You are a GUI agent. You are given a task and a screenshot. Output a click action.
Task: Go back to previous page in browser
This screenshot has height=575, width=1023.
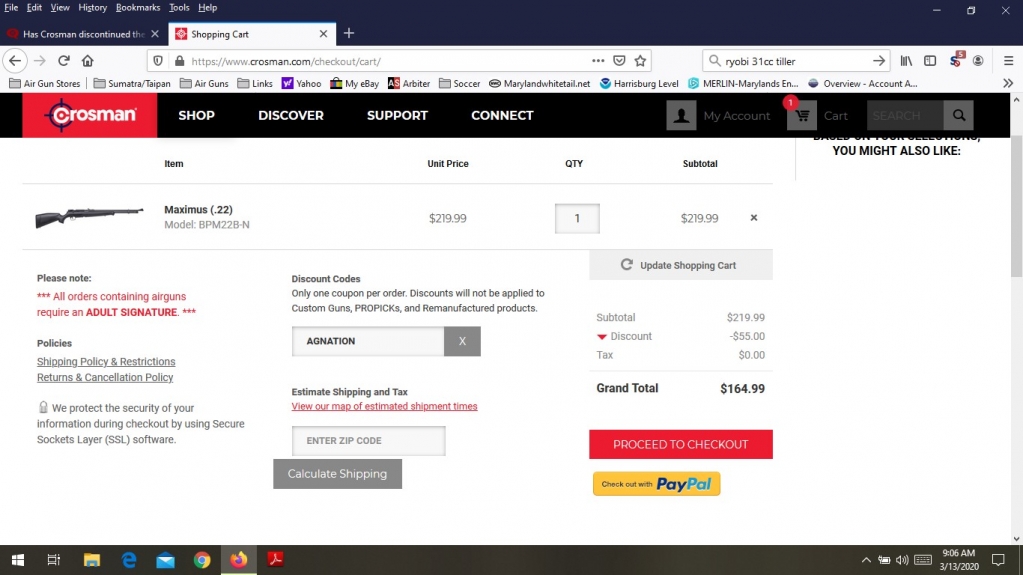click(x=15, y=61)
